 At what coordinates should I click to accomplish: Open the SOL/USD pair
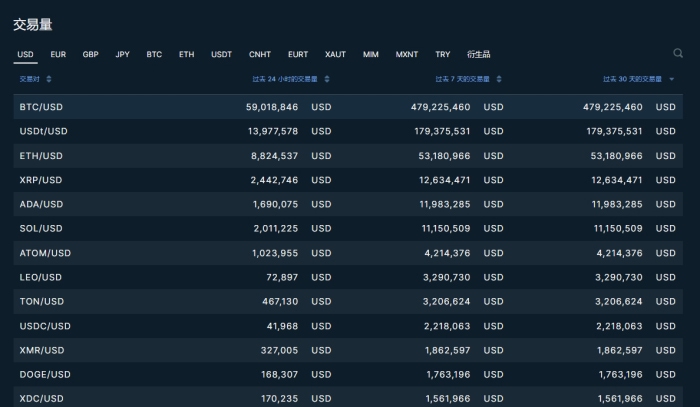coord(41,229)
